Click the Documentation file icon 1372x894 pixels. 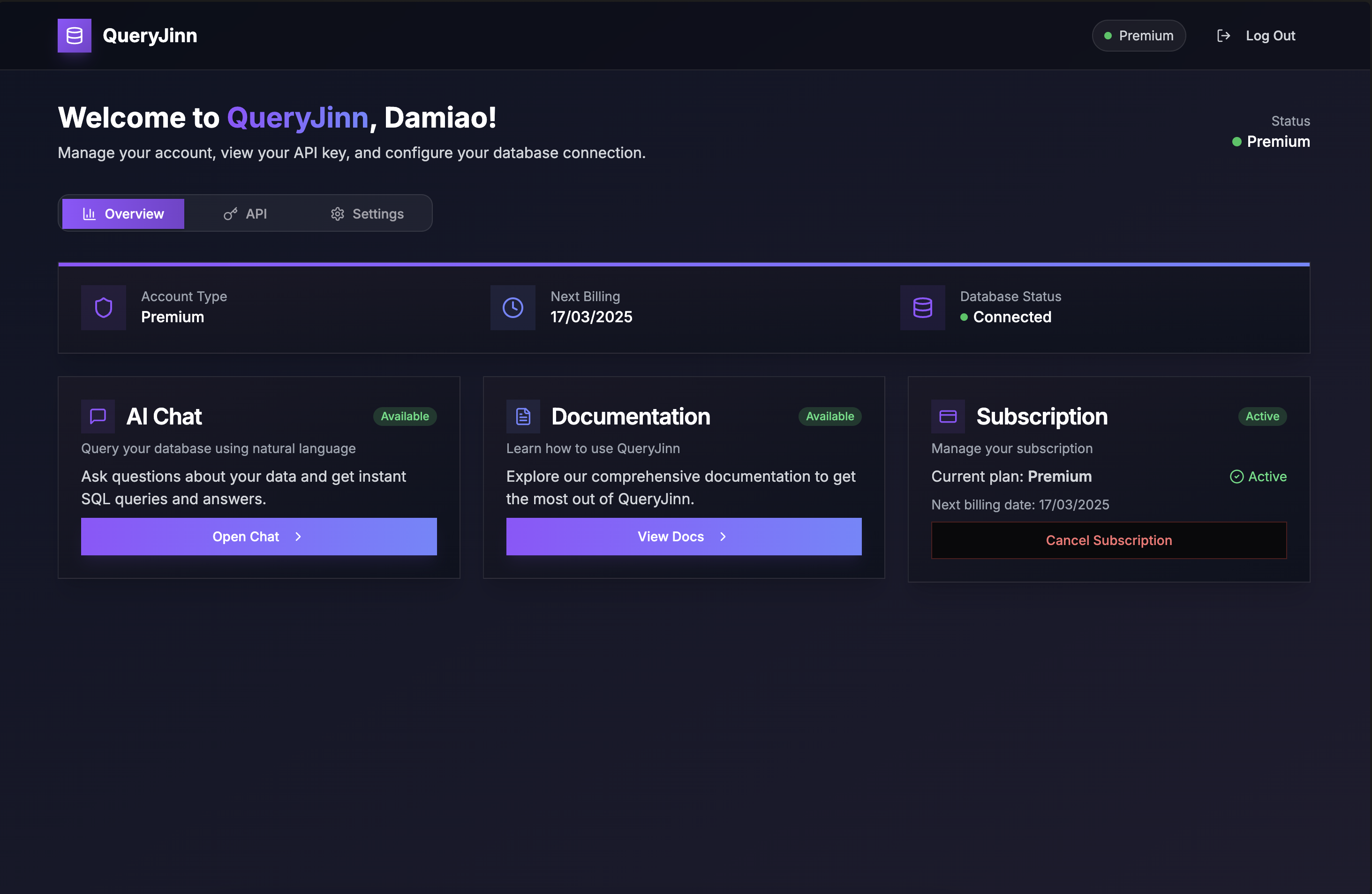523,416
